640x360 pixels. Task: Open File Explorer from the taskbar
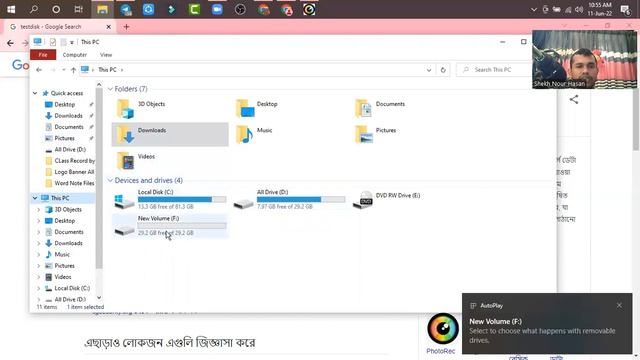[x=102, y=9]
